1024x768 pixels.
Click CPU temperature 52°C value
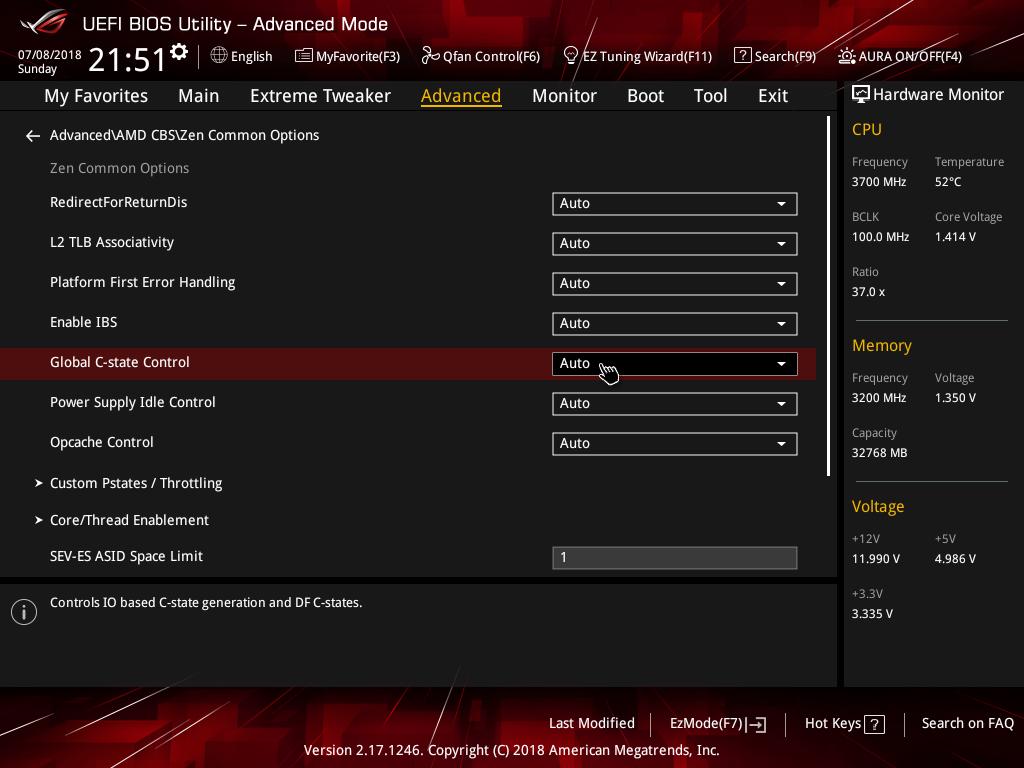pyautogui.click(x=948, y=182)
